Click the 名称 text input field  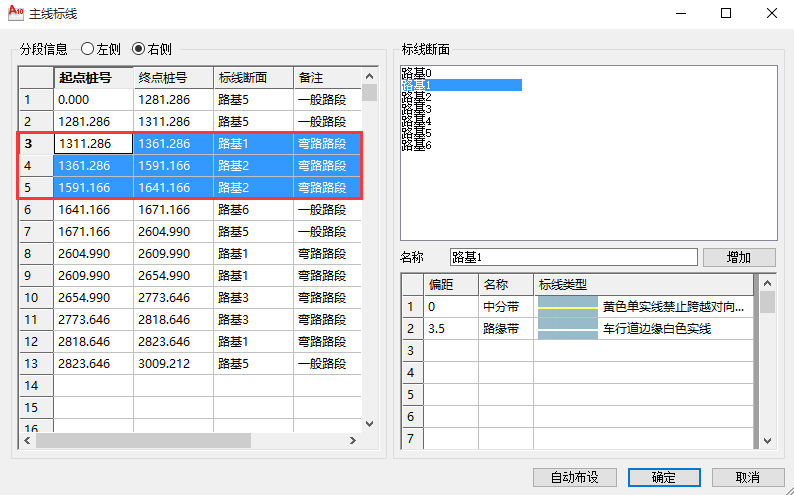click(573, 257)
